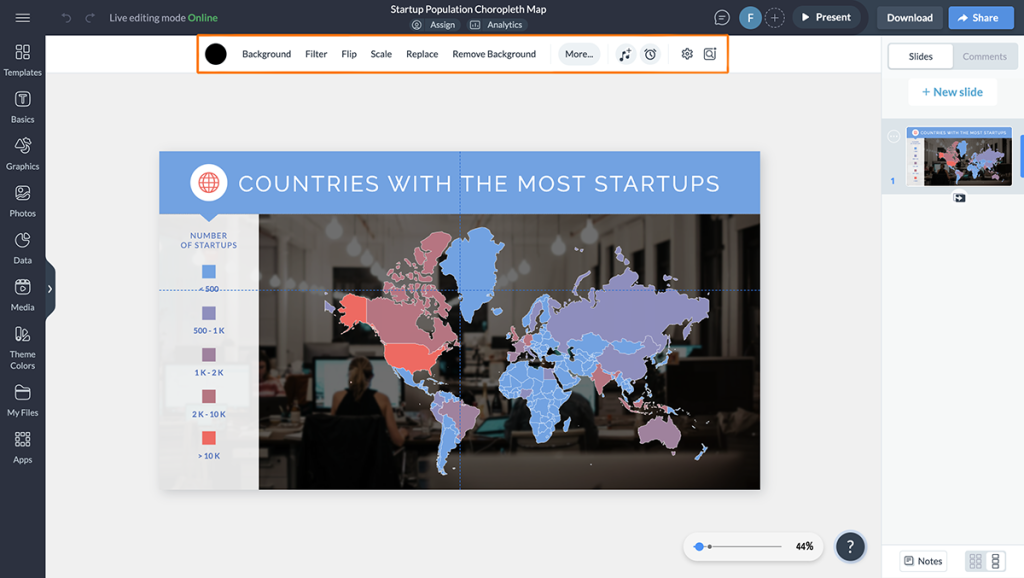Click the image search icon in the toolbar
1024x578 pixels.
tap(711, 53)
